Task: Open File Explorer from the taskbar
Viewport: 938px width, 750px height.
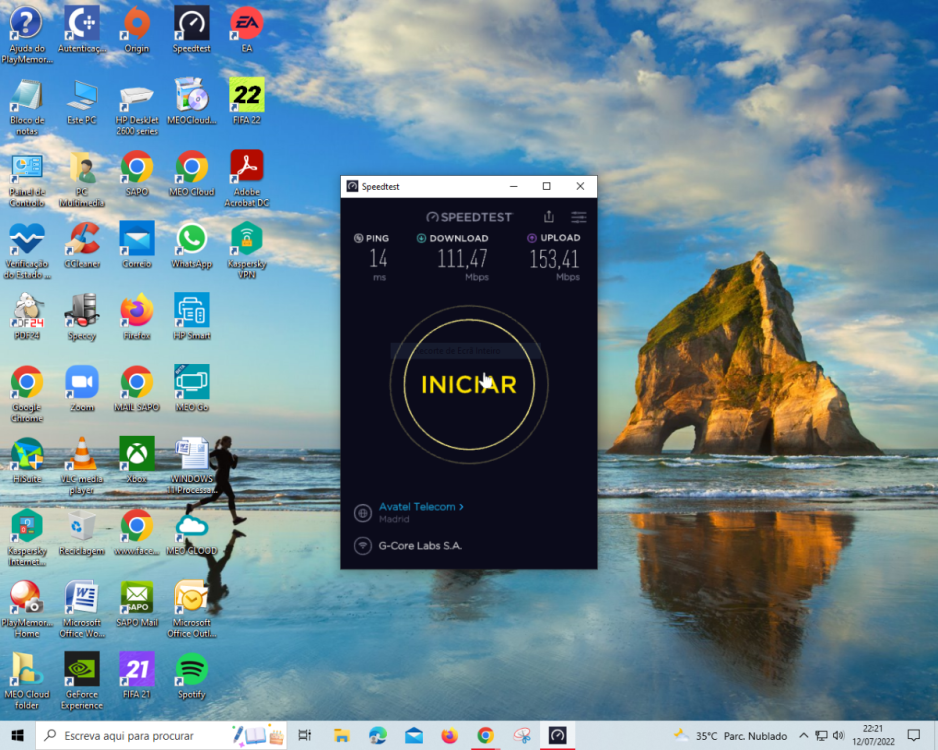Action: [x=342, y=736]
